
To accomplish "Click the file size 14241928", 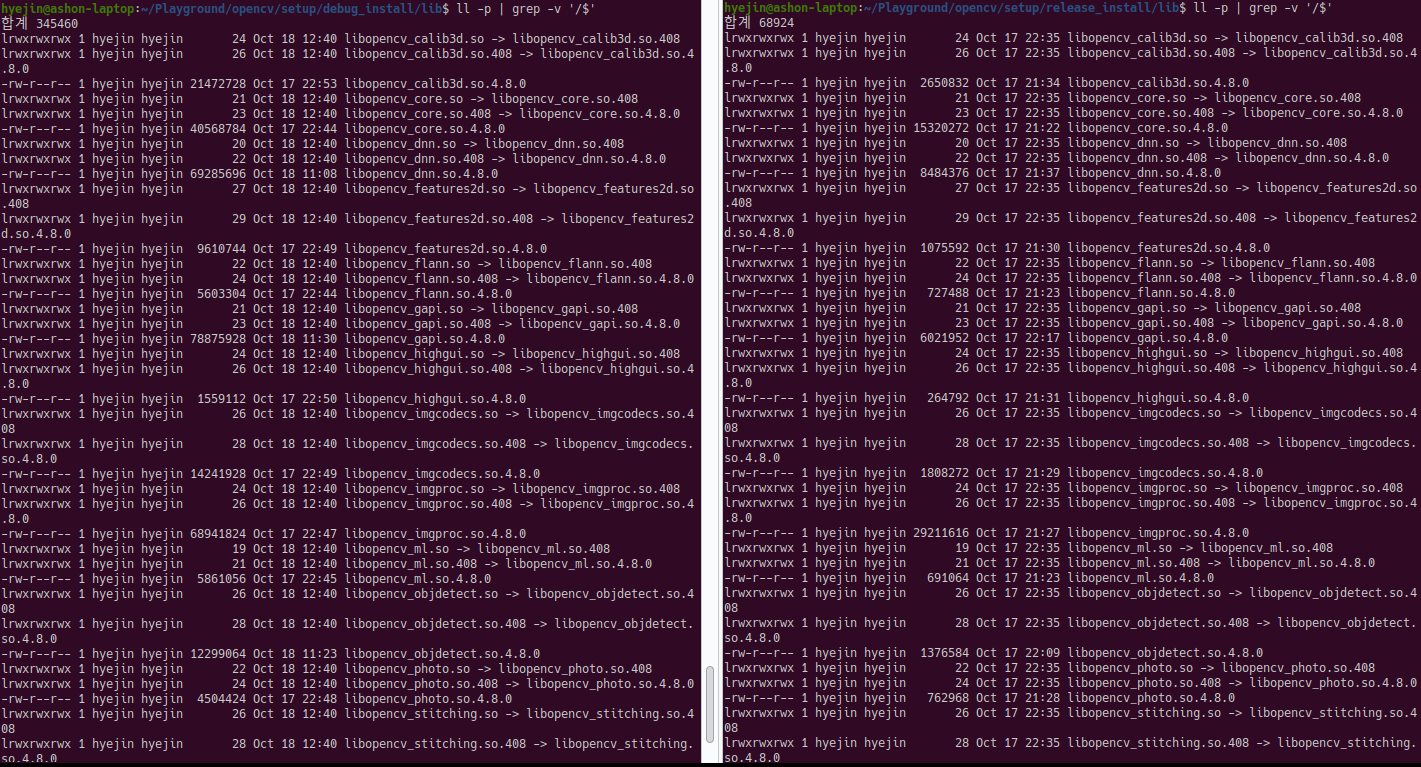I will [218, 474].
